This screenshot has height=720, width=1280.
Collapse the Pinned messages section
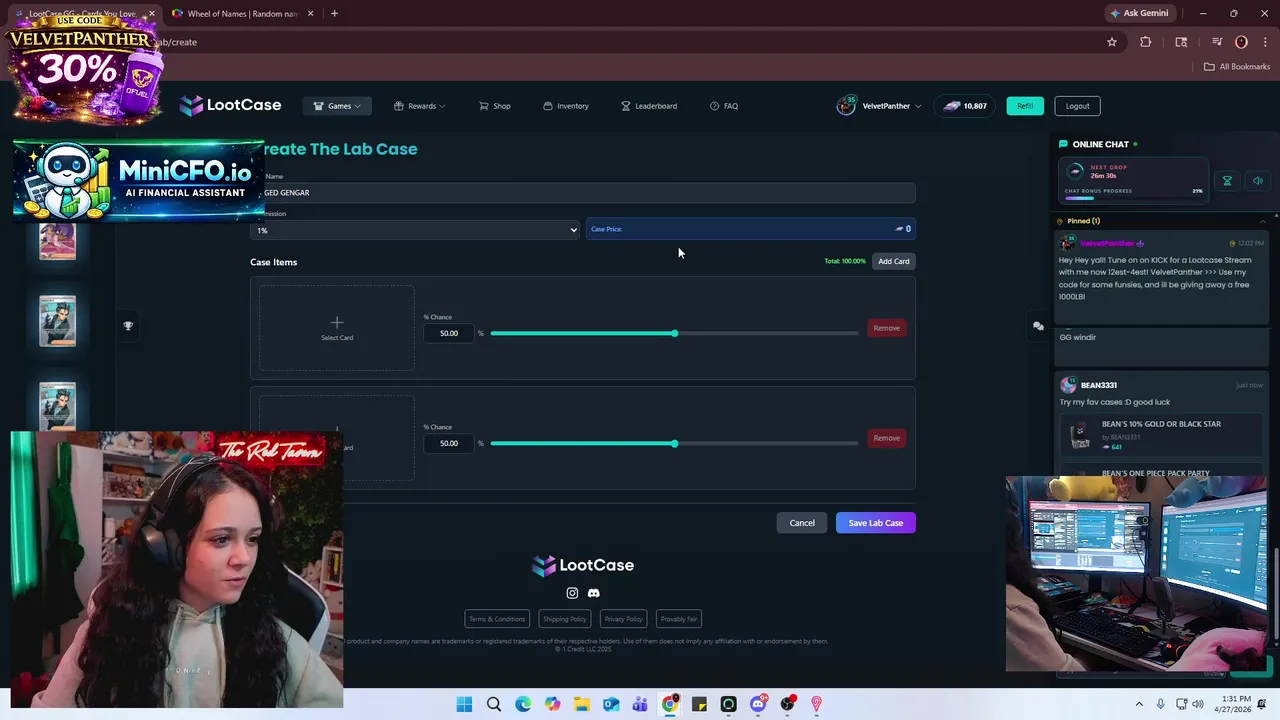(x=1262, y=221)
